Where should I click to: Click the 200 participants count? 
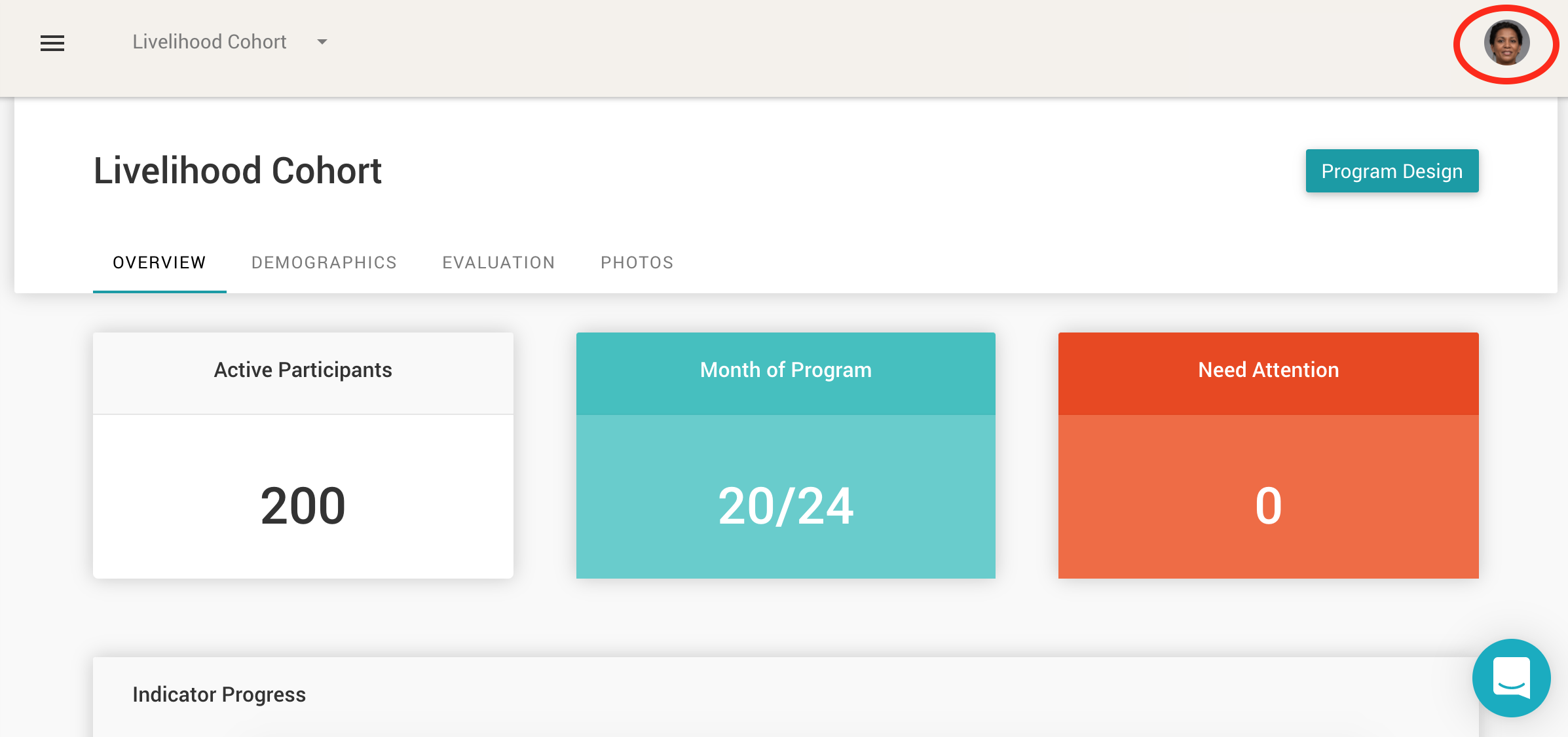[x=303, y=506]
